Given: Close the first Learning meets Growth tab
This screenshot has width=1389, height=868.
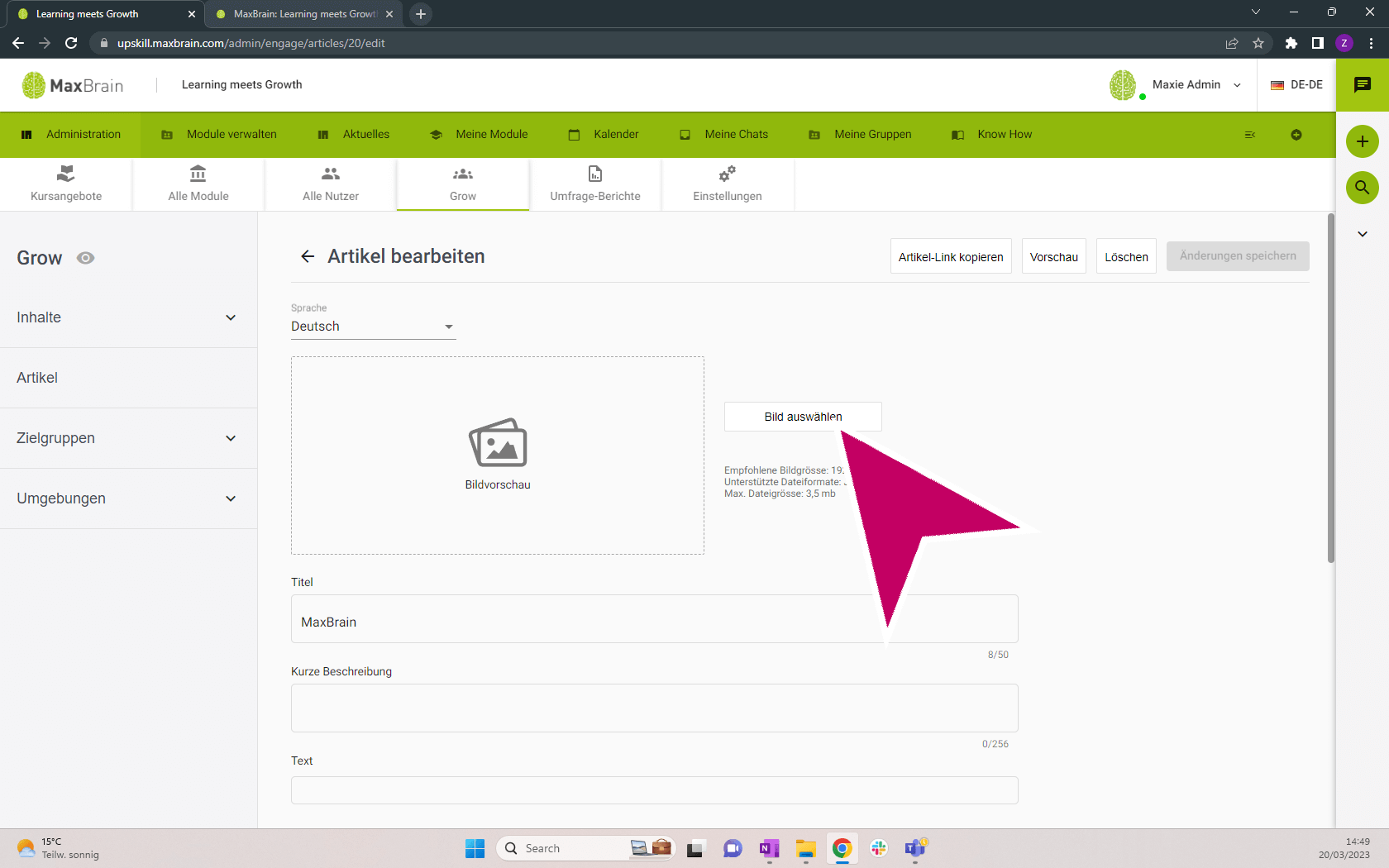Looking at the screenshot, I should (x=192, y=14).
